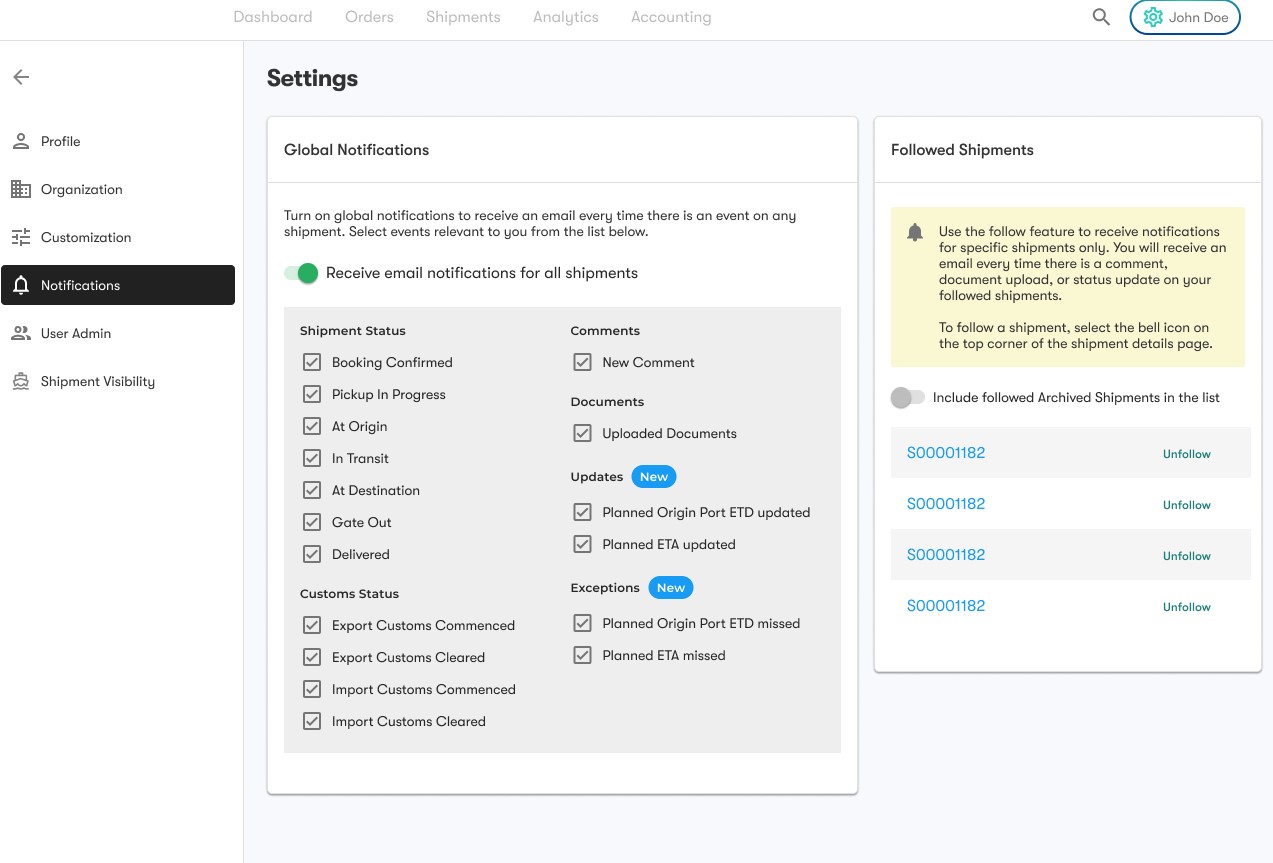Image resolution: width=1273 pixels, height=863 pixels.
Task: Disable email notifications for all shipments
Action: (301, 273)
